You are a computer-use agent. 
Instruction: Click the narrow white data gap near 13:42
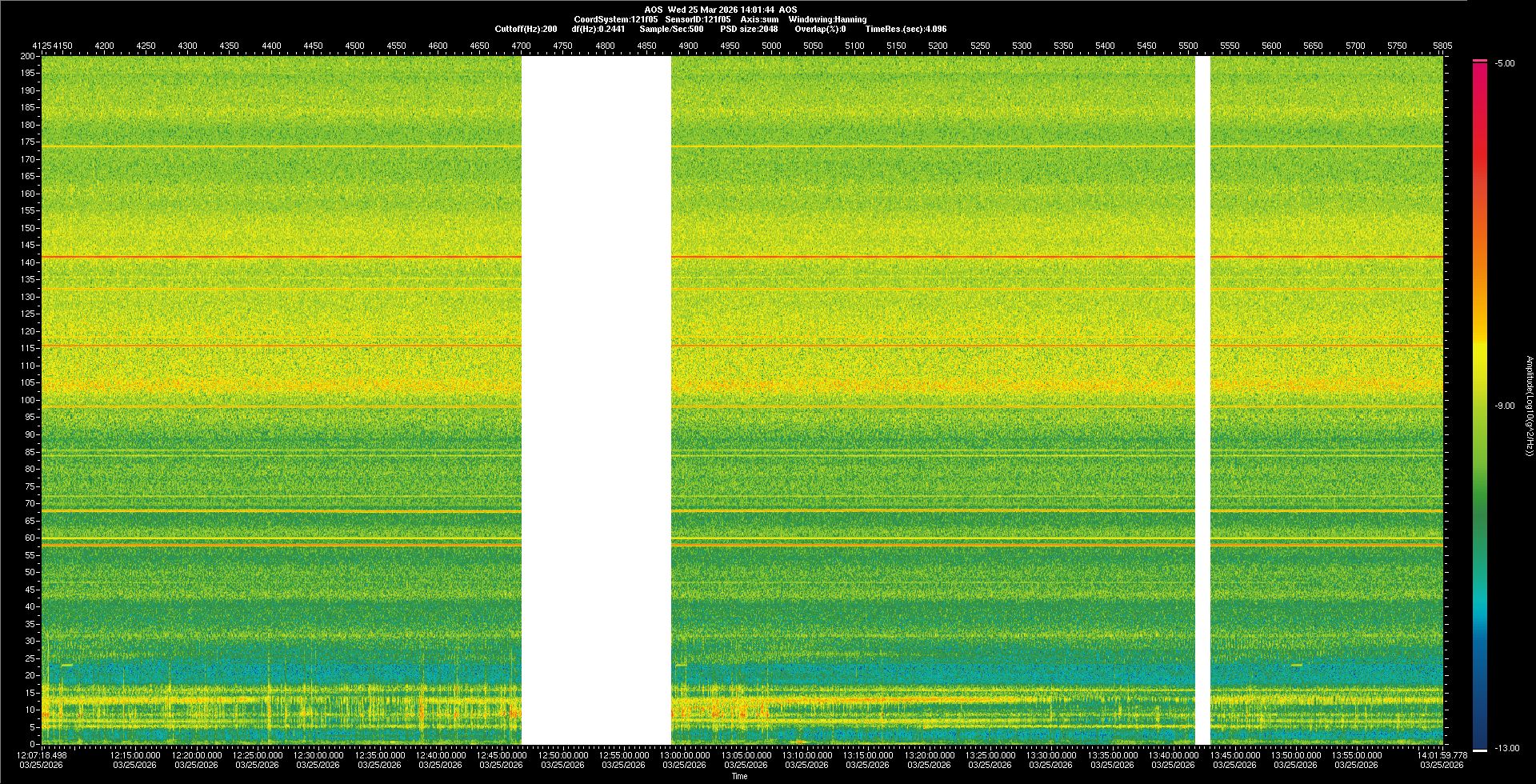click(x=1202, y=400)
